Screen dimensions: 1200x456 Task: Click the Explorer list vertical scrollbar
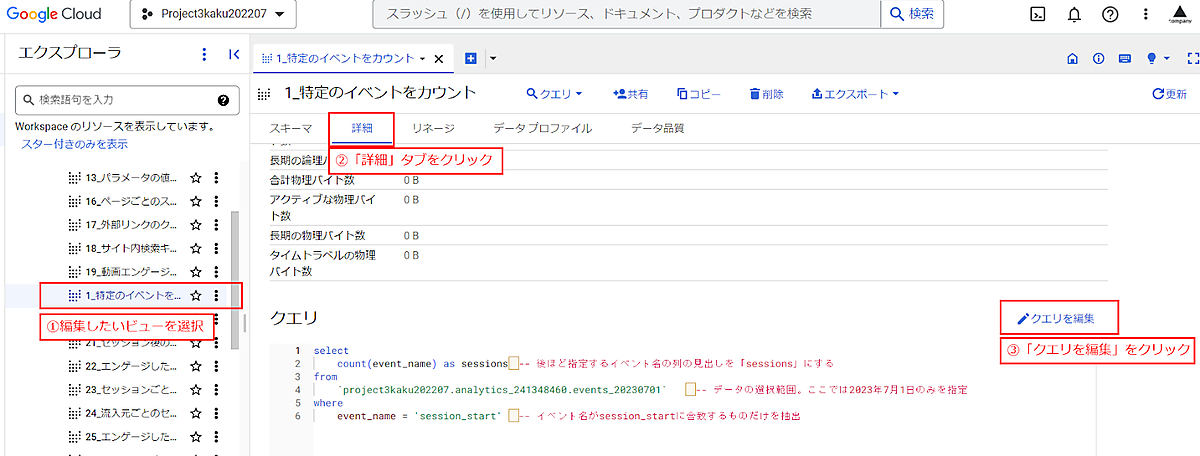[x=235, y=260]
